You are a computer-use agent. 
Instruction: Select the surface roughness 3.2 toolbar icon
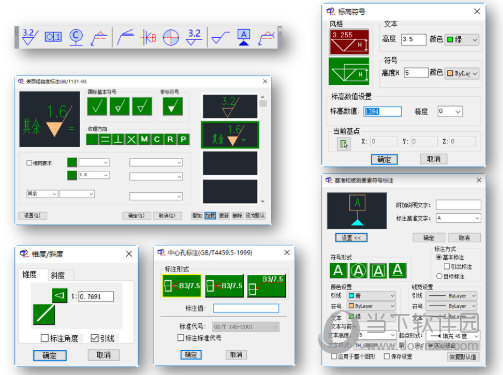point(30,37)
